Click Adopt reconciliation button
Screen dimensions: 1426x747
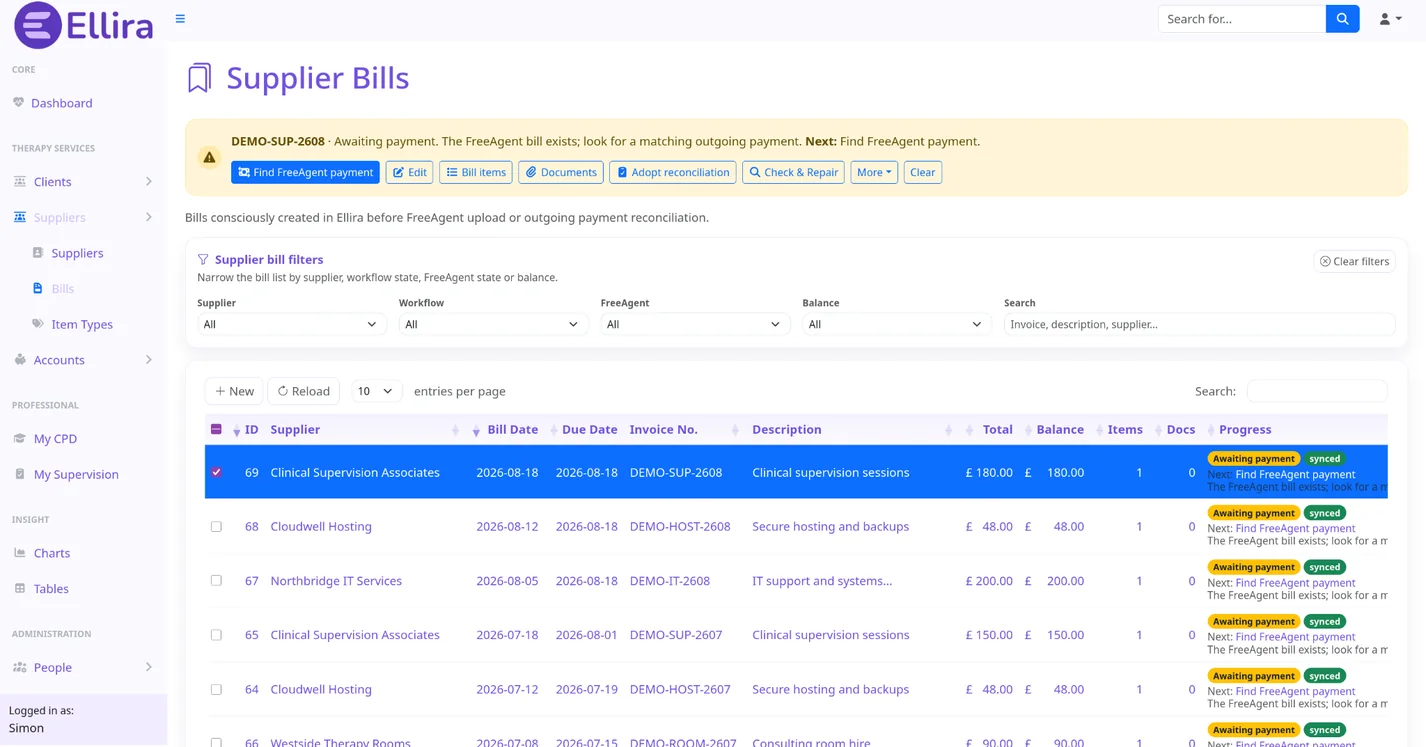click(673, 172)
